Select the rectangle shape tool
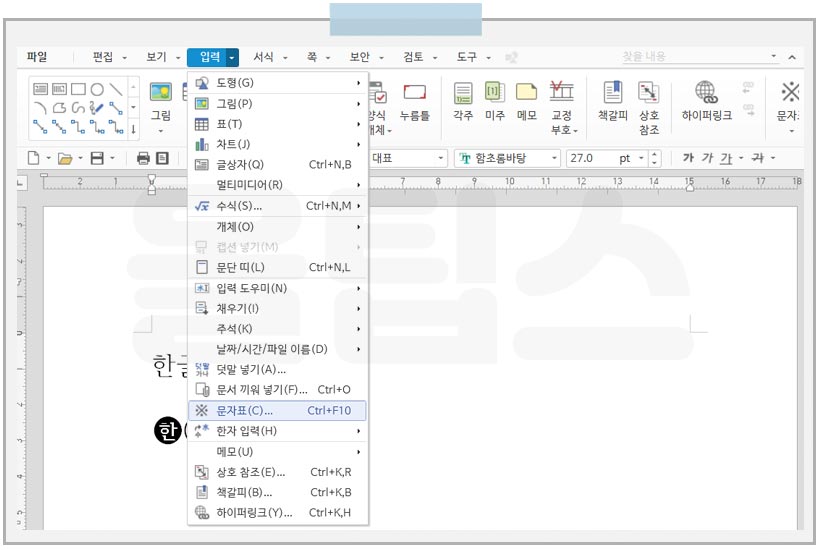This screenshot has height=550, width=820. click(78, 89)
